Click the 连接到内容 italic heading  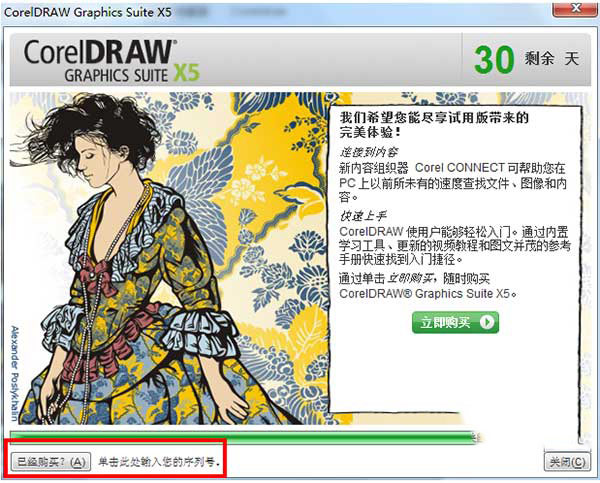tap(369, 152)
